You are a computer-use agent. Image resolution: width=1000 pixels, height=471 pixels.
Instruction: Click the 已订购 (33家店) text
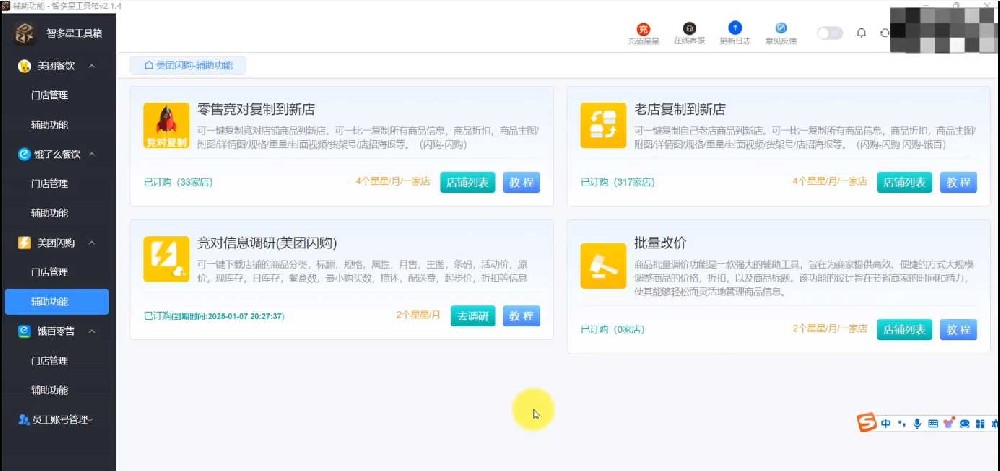point(179,182)
